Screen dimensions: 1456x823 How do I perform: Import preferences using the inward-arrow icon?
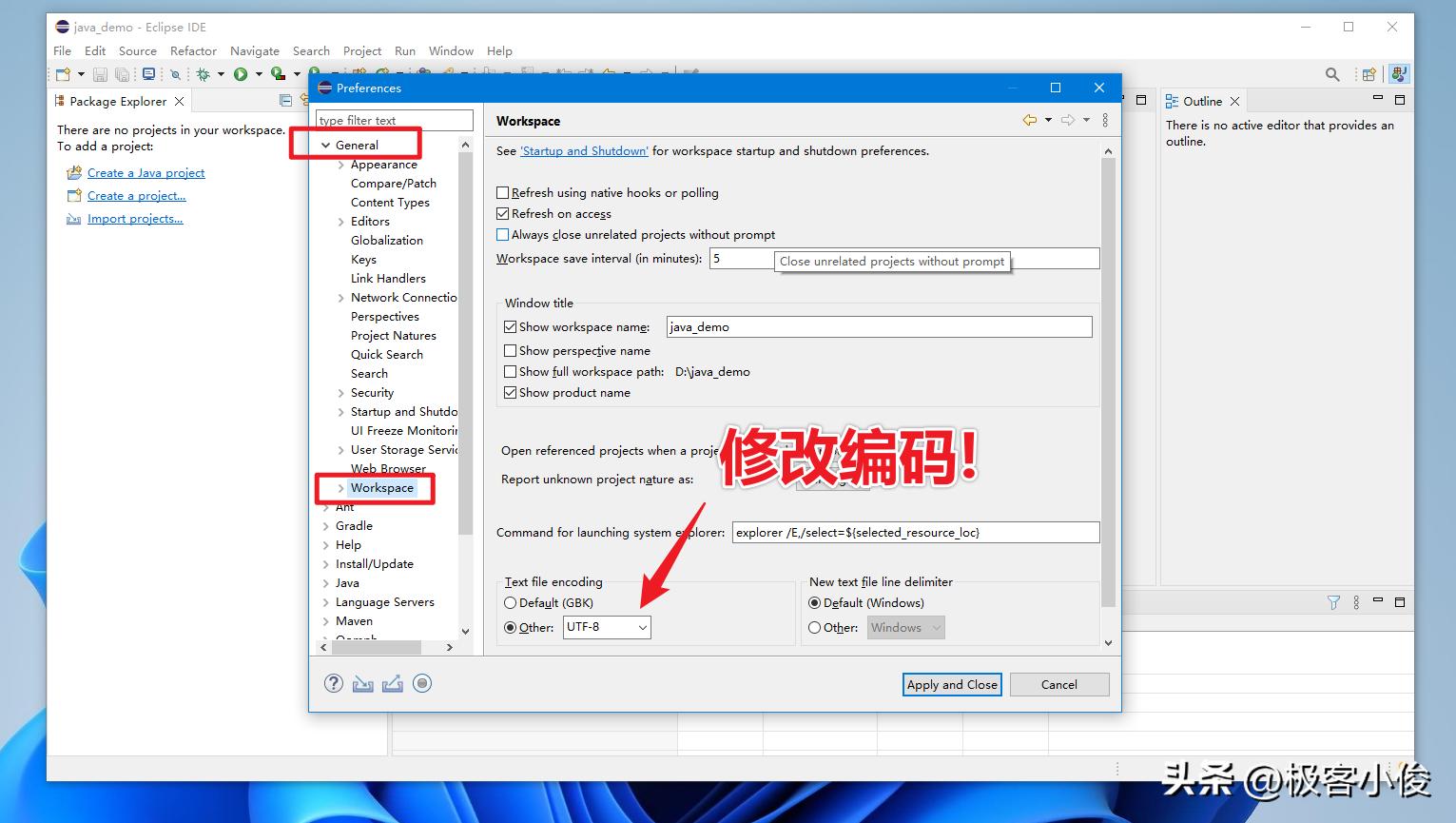(x=362, y=683)
